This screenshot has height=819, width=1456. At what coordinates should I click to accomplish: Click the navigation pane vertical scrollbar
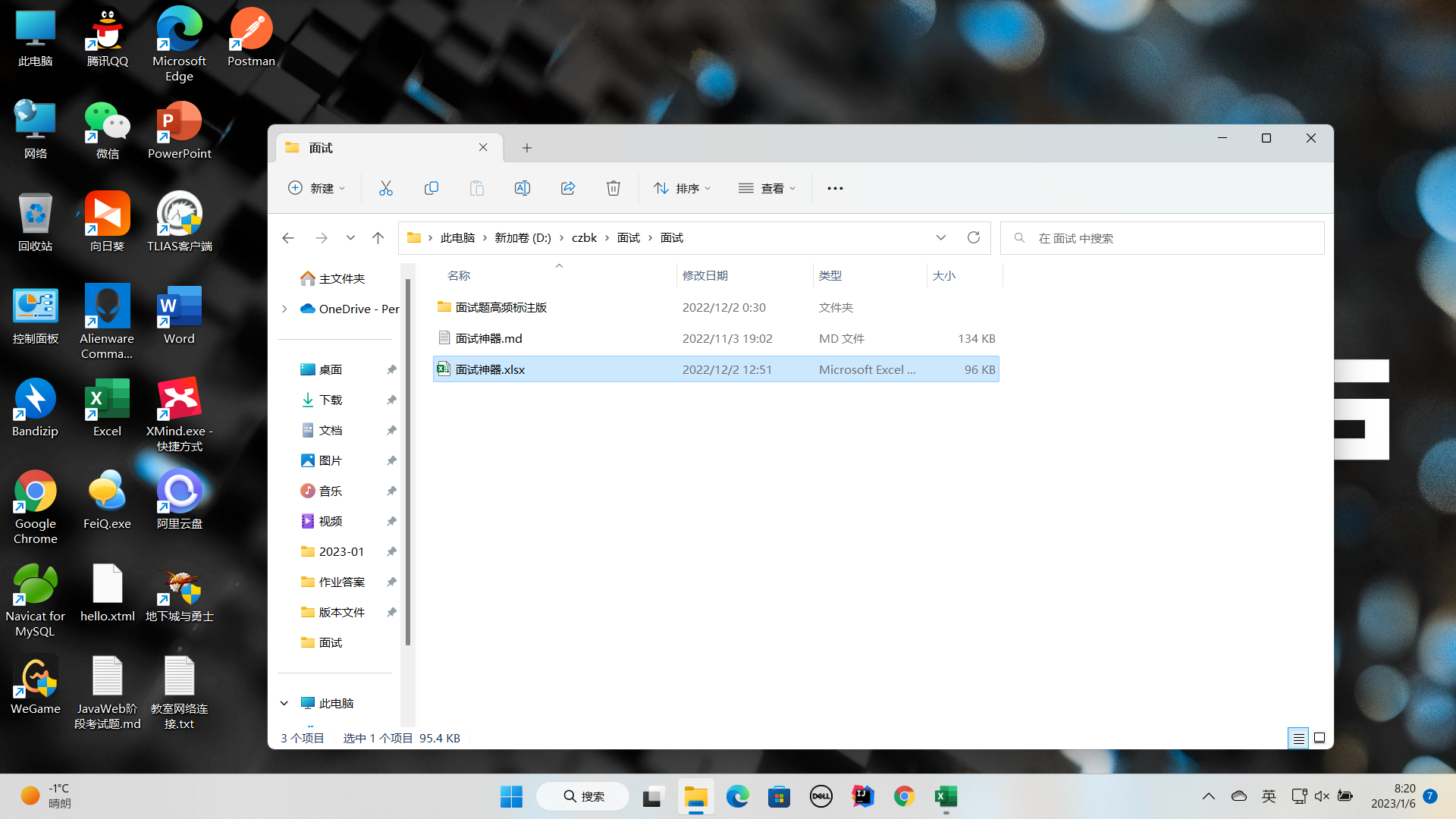408,463
